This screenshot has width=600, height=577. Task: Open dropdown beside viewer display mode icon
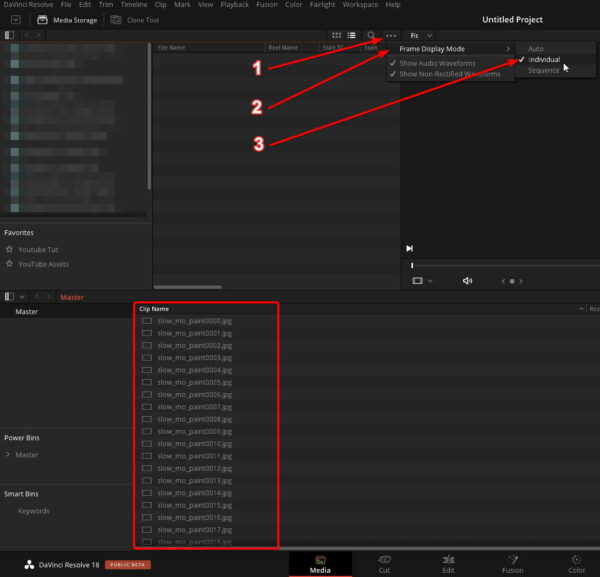[430, 281]
